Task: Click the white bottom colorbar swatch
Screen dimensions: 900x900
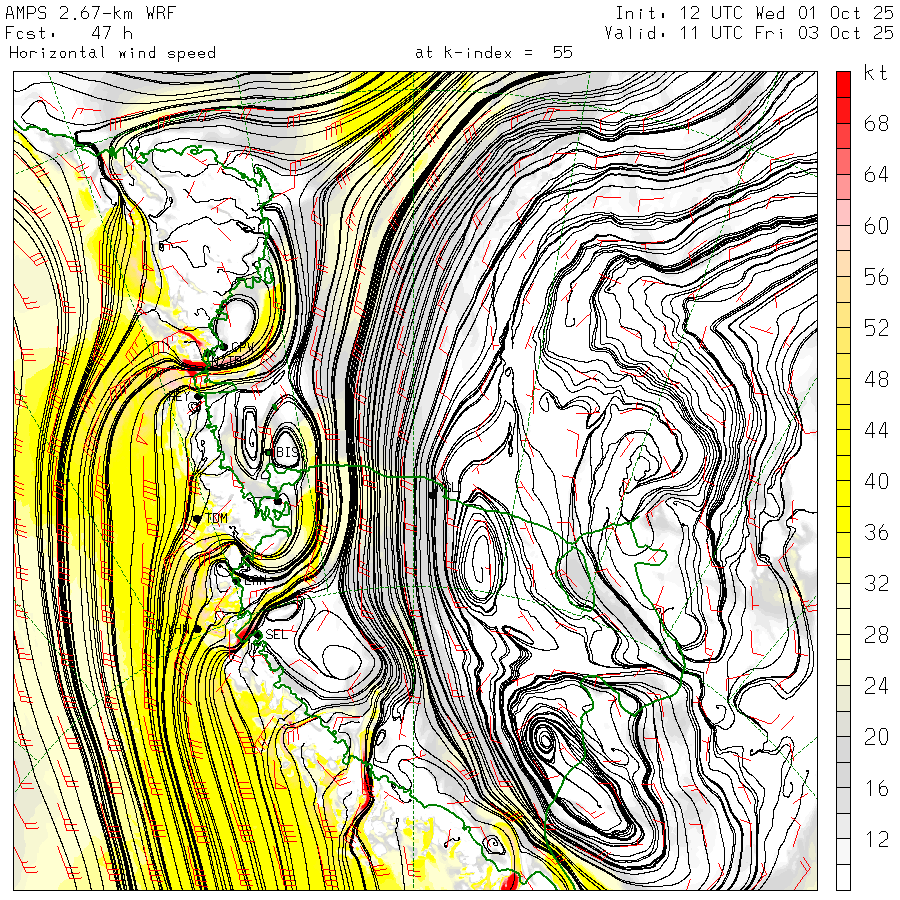Action: click(x=843, y=877)
